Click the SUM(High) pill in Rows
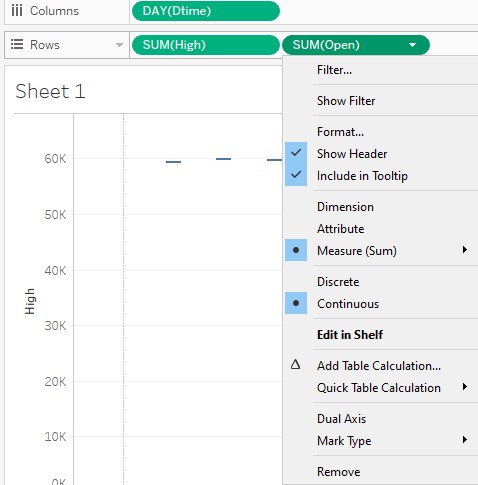 click(x=206, y=45)
